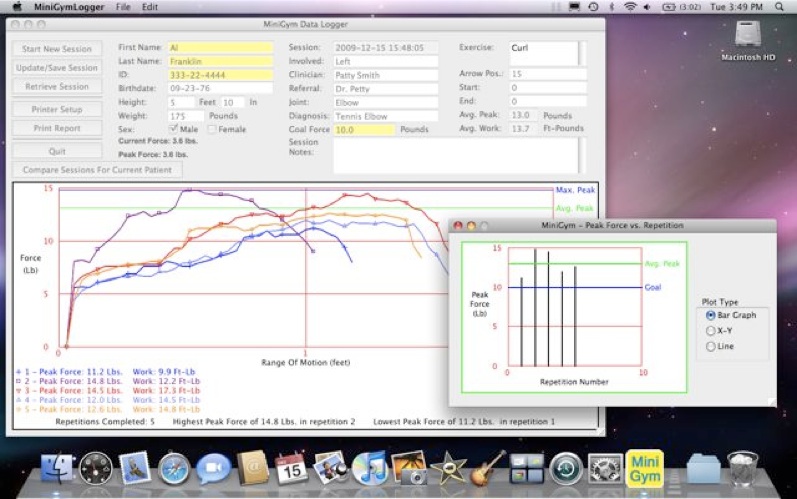Screen dimensions: 797x499
Task: Click the Exercise list scrollbar
Action: (583, 53)
